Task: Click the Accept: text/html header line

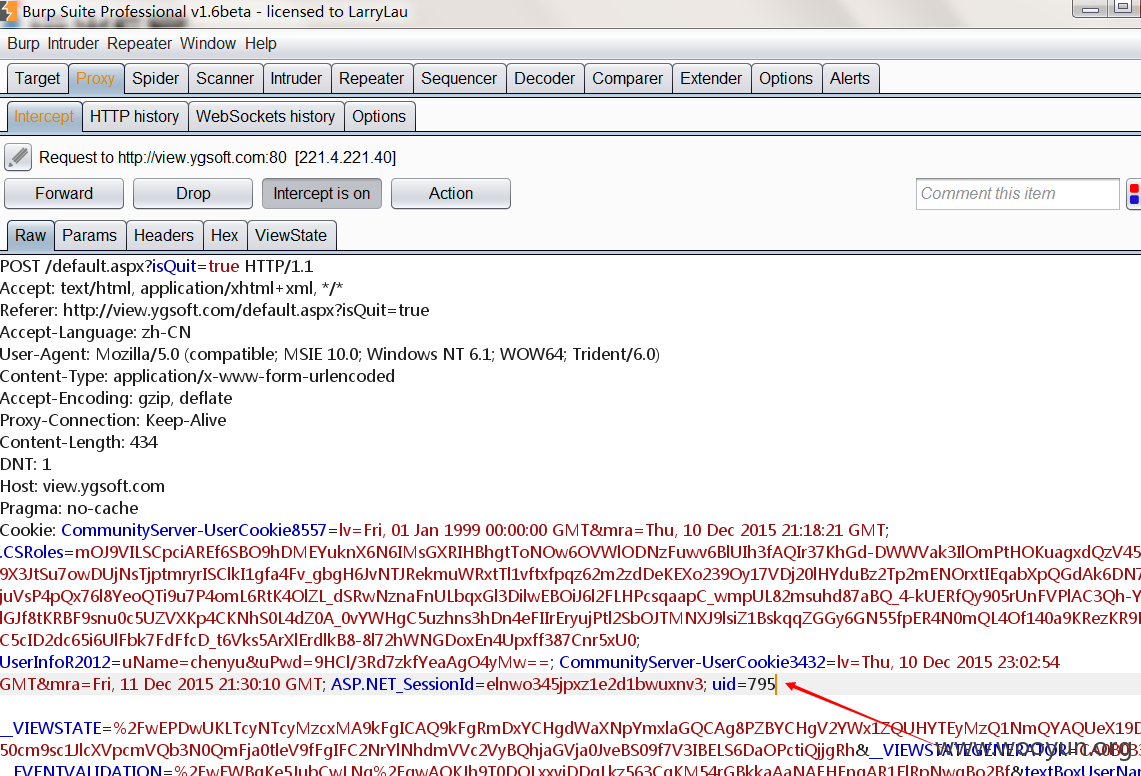Action: click(x=172, y=288)
